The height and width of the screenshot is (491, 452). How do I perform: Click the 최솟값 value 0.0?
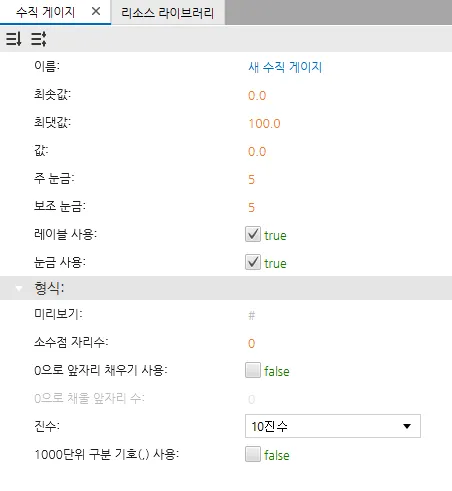[257, 96]
